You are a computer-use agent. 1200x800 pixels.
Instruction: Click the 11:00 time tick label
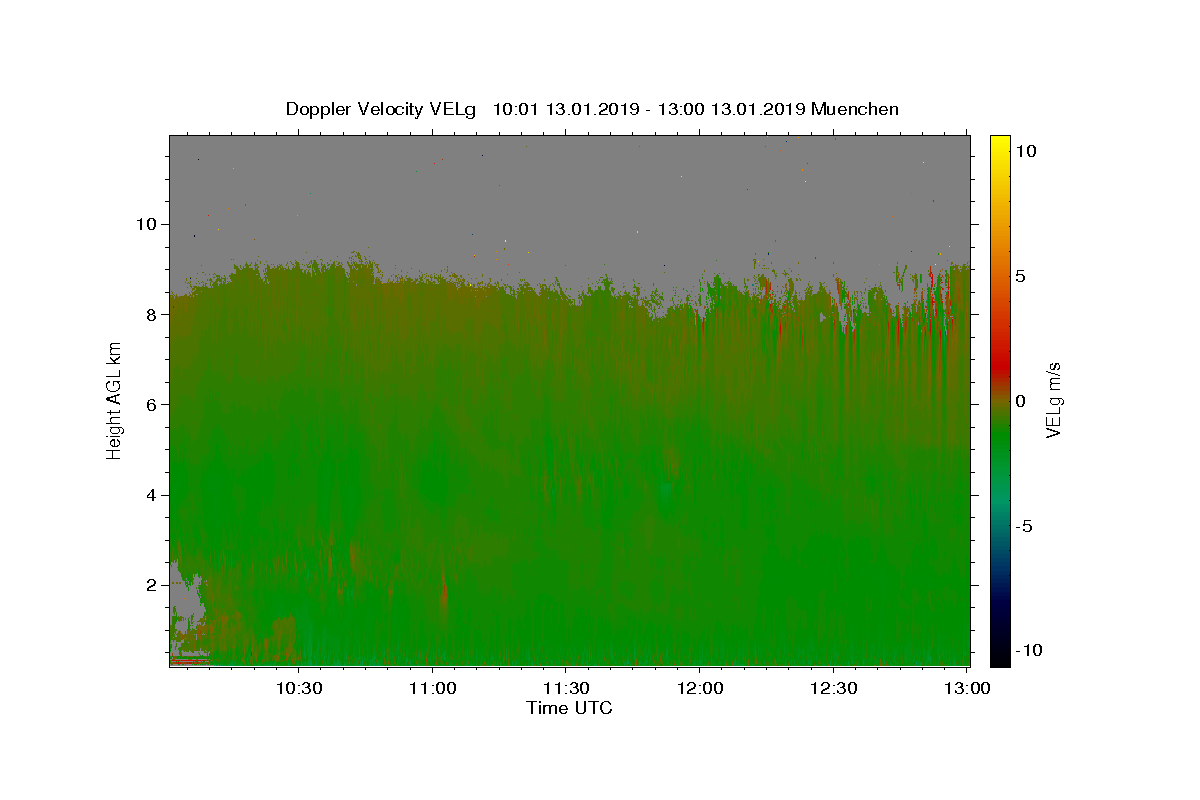tap(432, 688)
